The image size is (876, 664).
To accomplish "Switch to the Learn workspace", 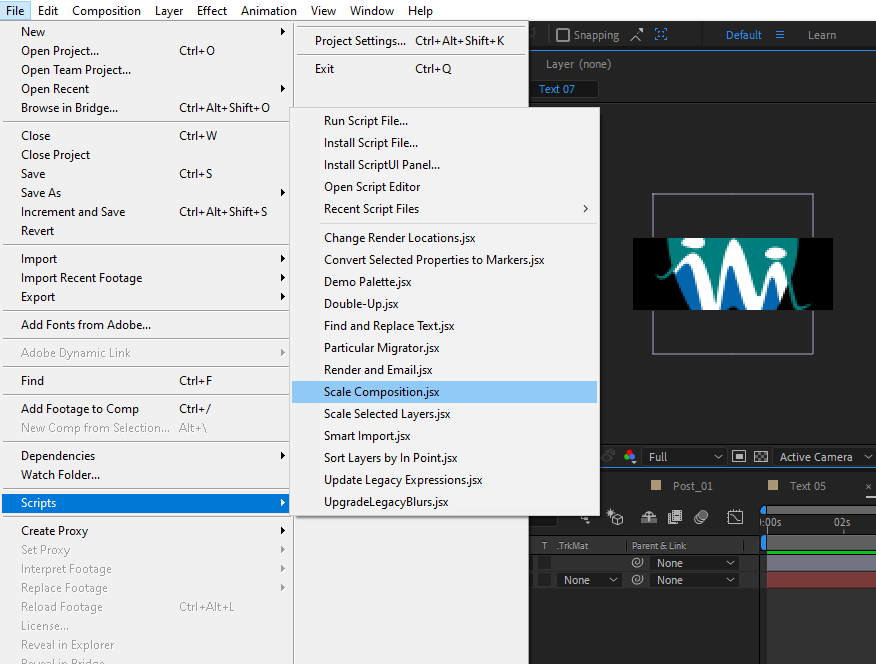I will click(x=822, y=35).
